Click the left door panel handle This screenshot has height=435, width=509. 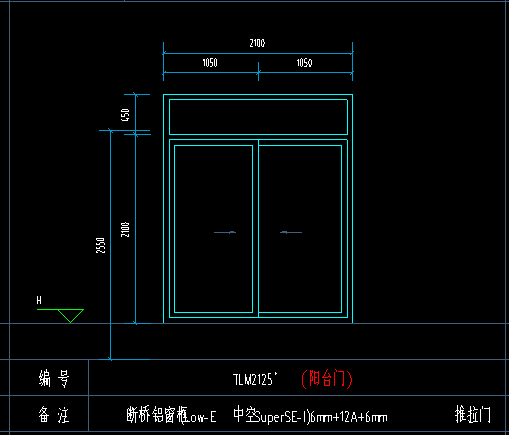225,232
